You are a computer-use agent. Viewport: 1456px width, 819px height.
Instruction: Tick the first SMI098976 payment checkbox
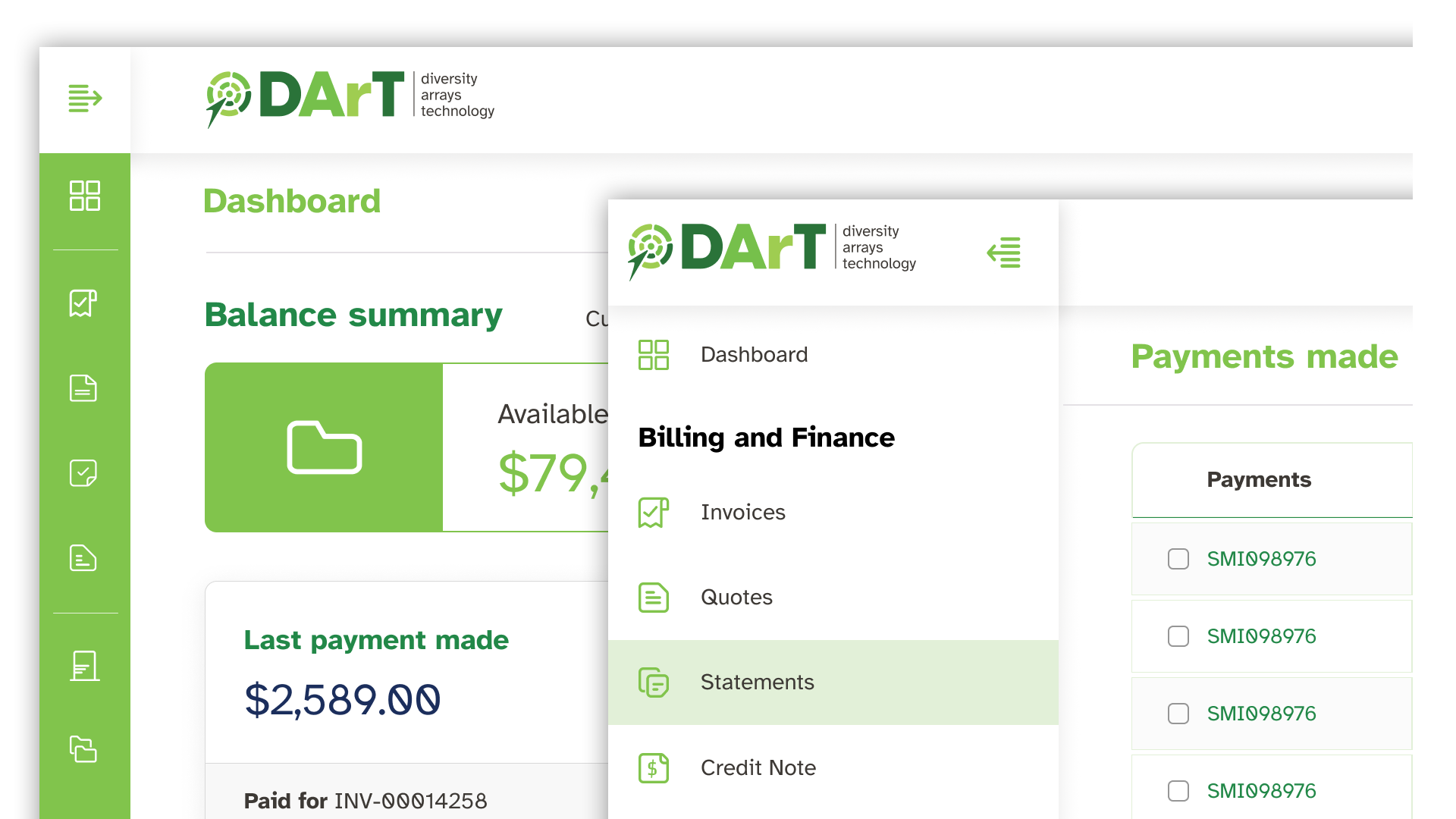pos(1178,559)
